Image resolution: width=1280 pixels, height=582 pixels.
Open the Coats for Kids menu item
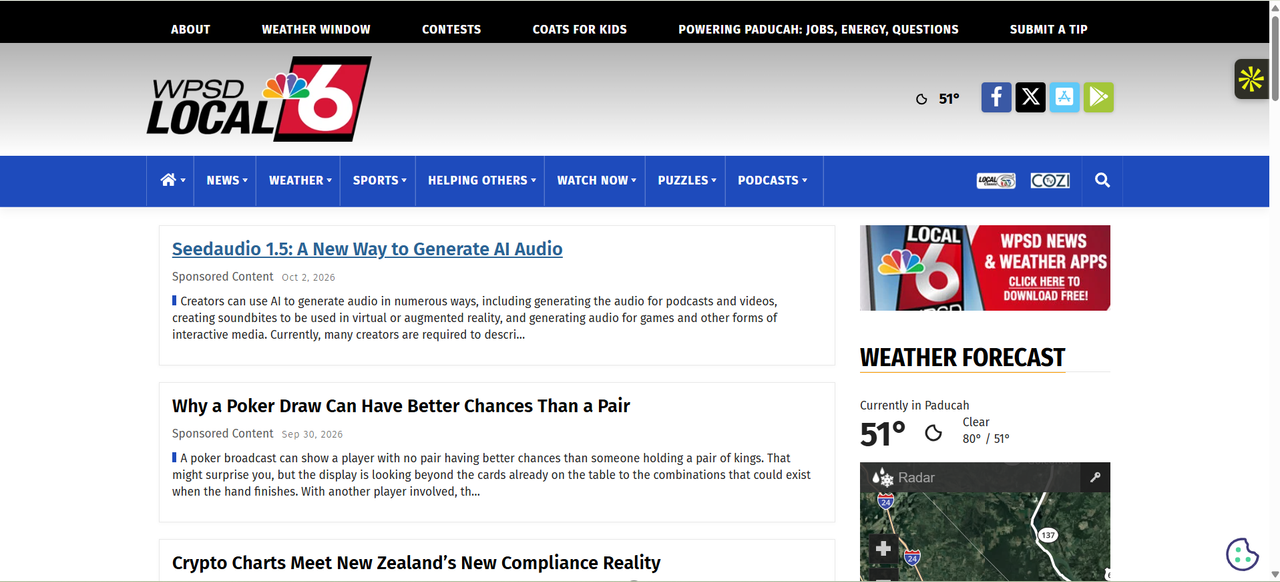click(580, 29)
